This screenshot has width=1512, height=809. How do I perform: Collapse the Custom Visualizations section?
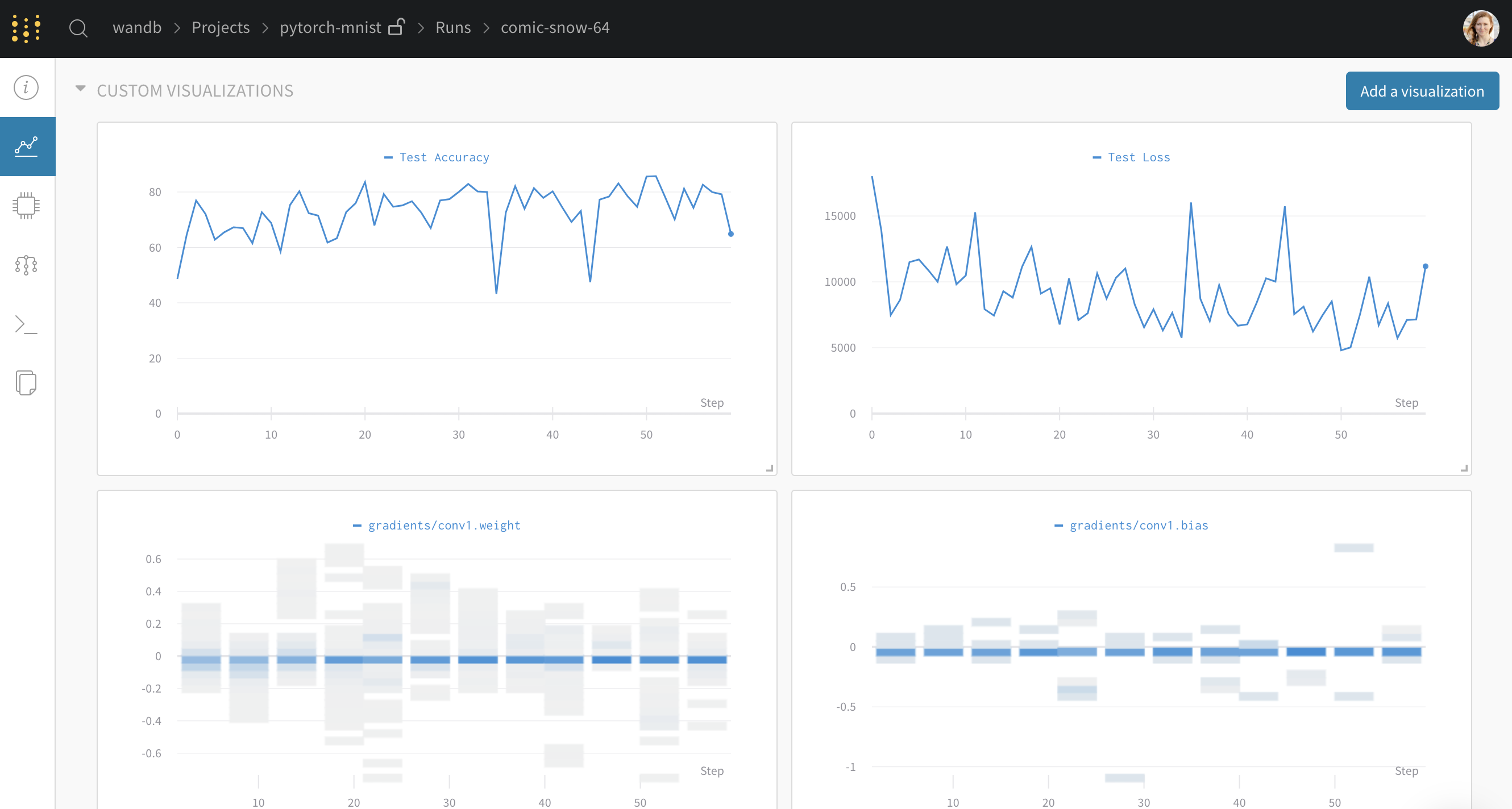click(80, 89)
